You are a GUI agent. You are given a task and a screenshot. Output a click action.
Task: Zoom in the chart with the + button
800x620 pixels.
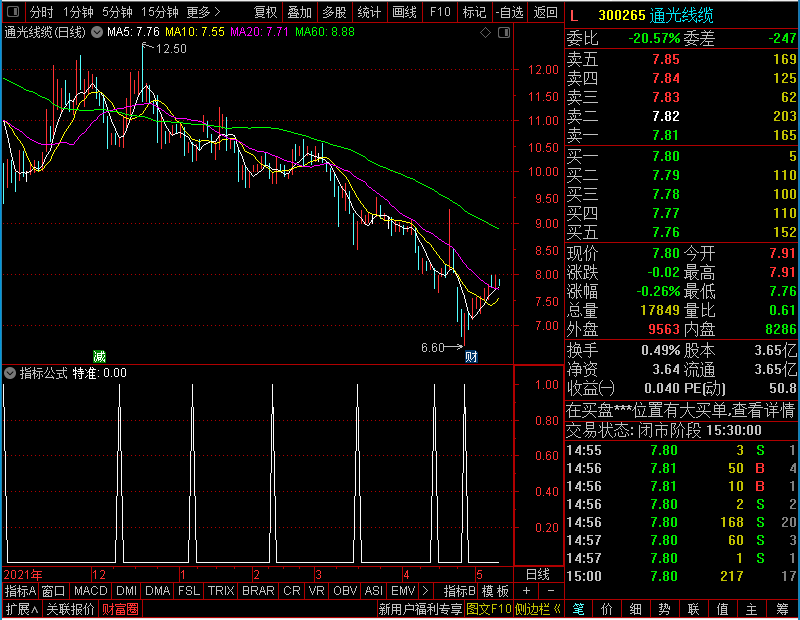click(526, 591)
